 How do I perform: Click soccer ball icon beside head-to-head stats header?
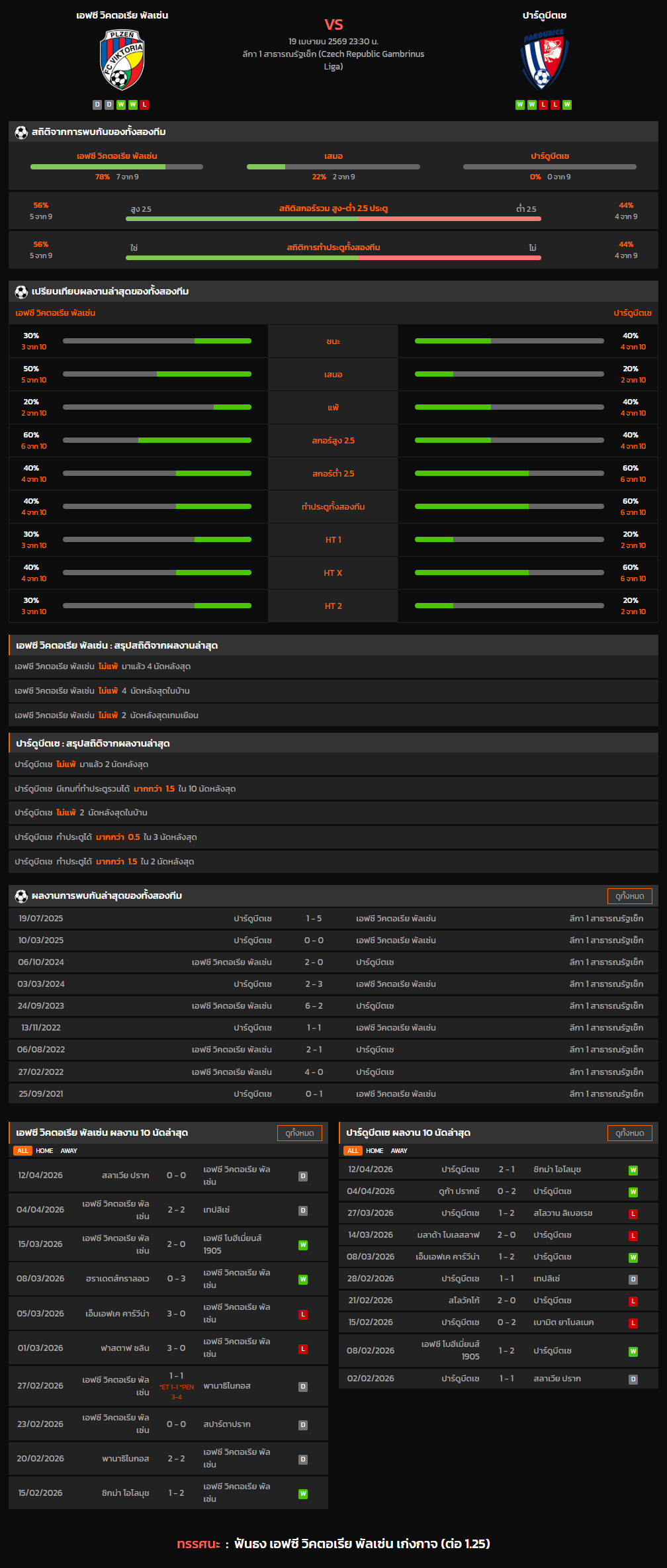(21, 132)
